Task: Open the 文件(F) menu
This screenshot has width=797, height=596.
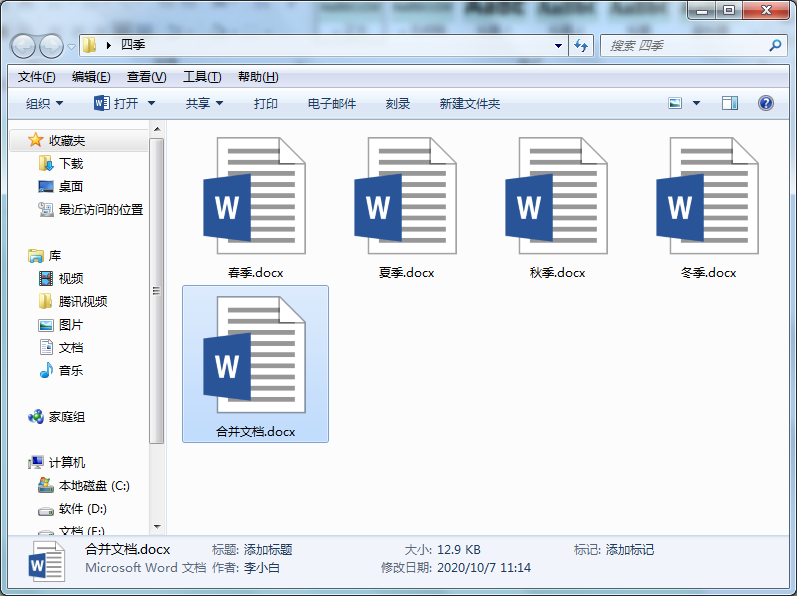Action: coord(37,77)
